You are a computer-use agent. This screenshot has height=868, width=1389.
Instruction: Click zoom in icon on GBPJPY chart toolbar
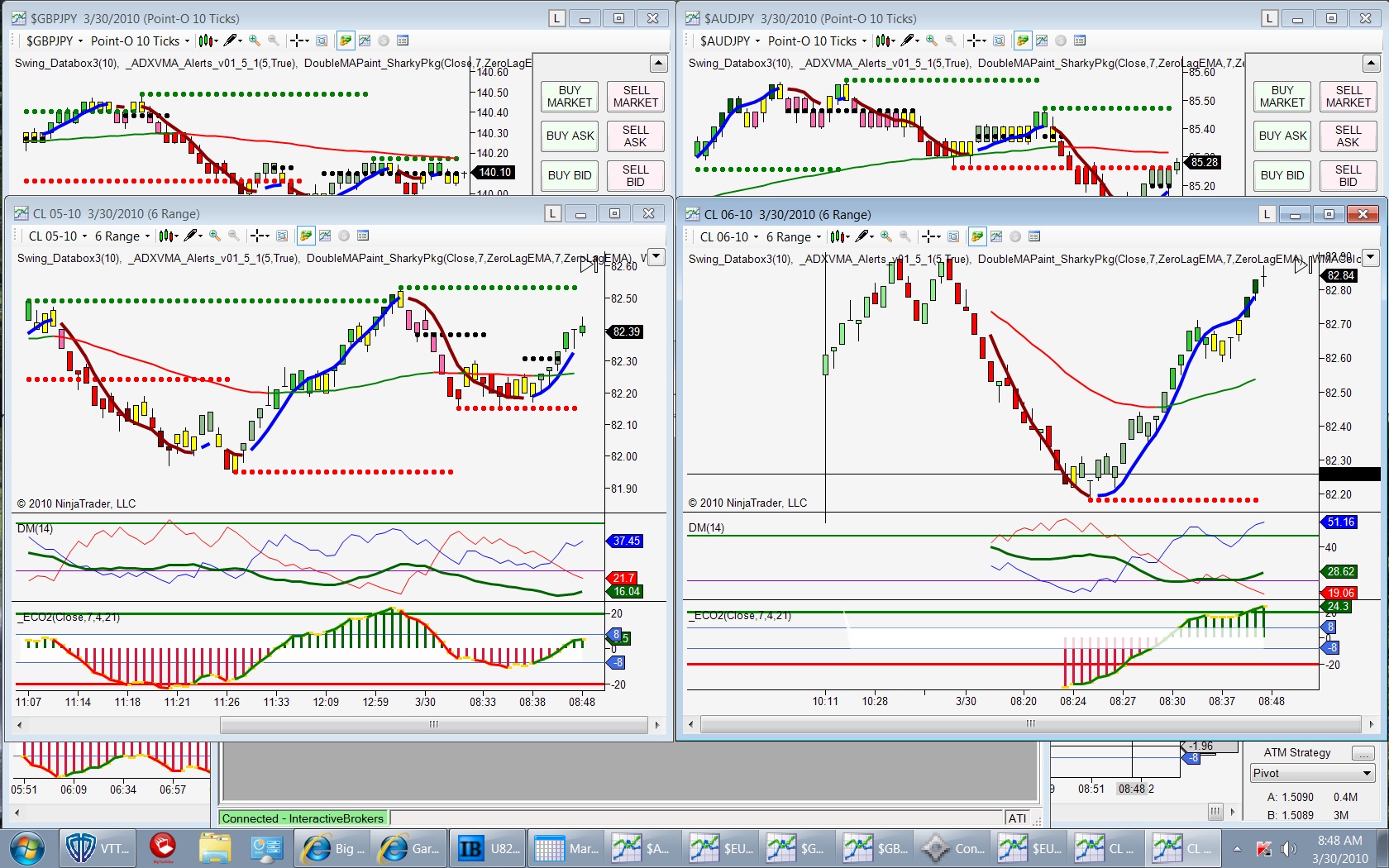[x=255, y=41]
